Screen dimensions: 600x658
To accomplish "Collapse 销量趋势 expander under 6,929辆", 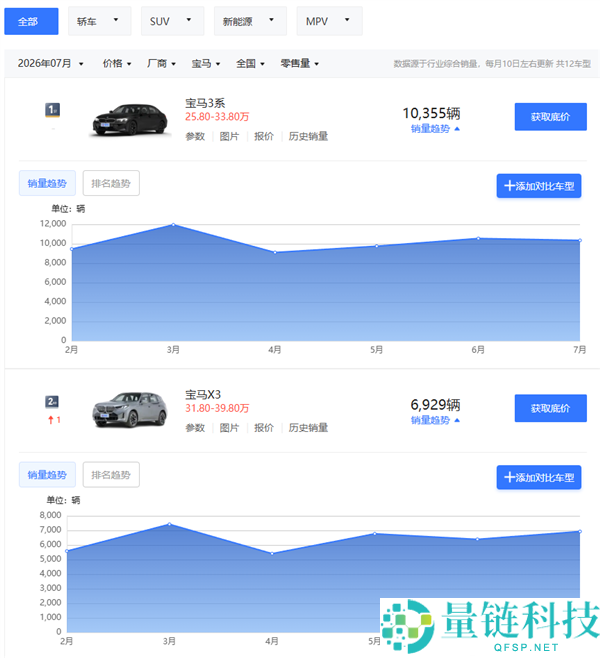I will point(436,420).
